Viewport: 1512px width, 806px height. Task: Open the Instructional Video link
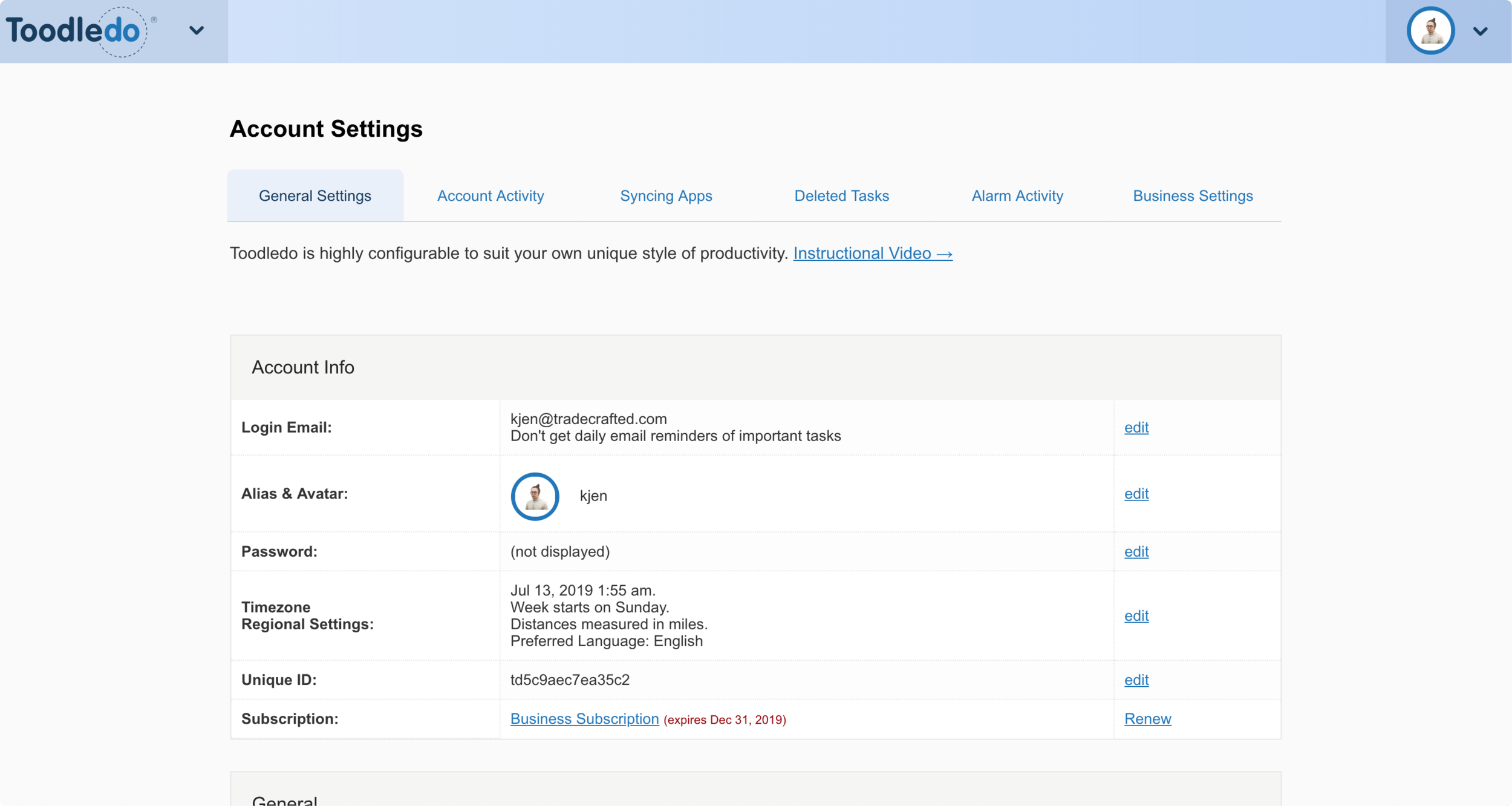[873, 254]
